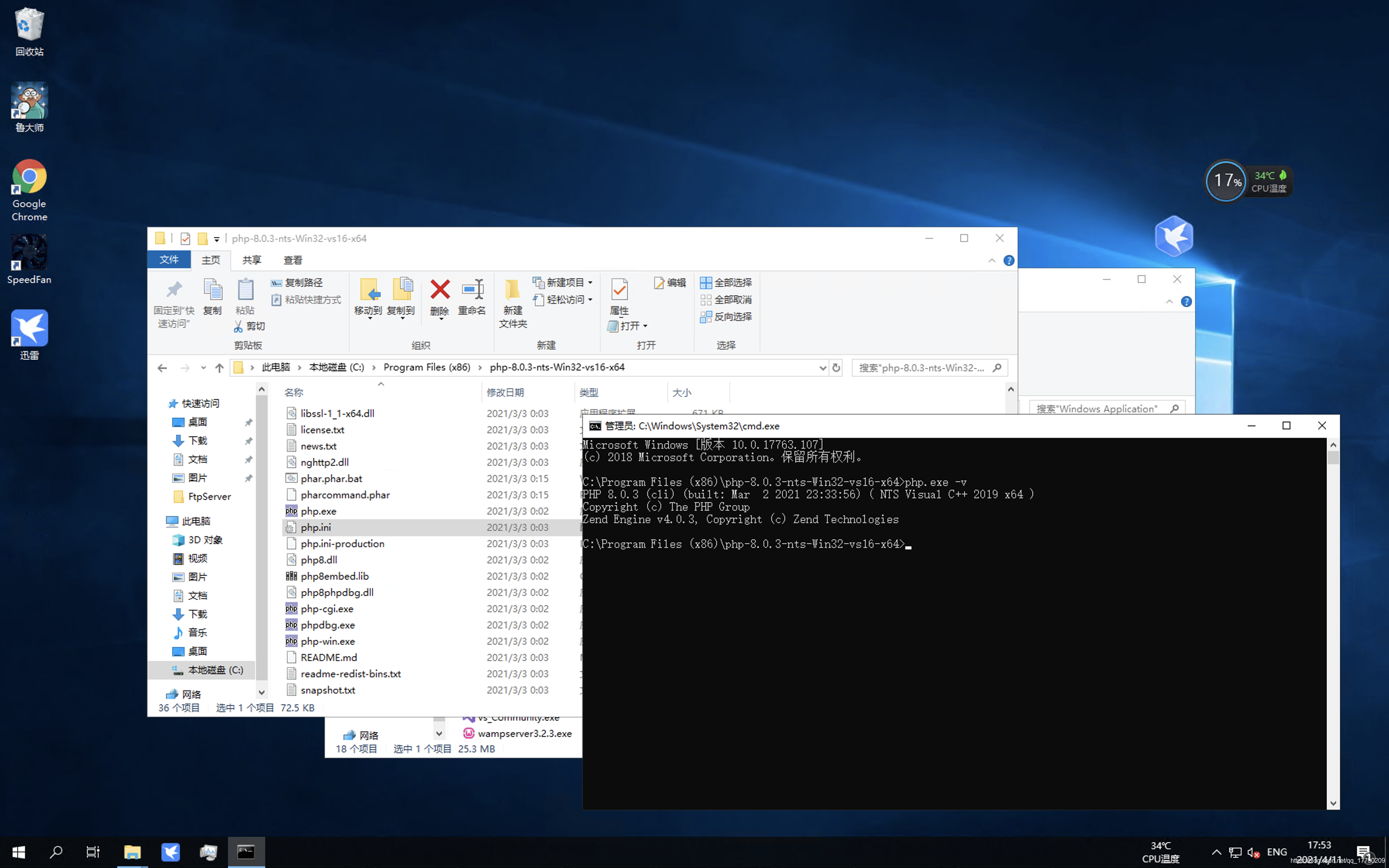1389x868 pixels.
Task: Click the Edit (编辑) button in the ribbon
Action: click(x=670, y=282)
